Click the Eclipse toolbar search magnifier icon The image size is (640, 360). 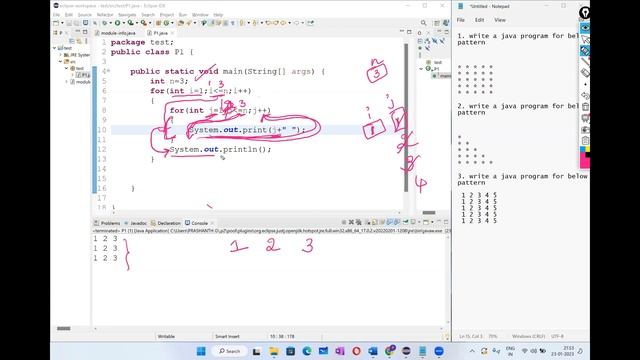(424, 23)
